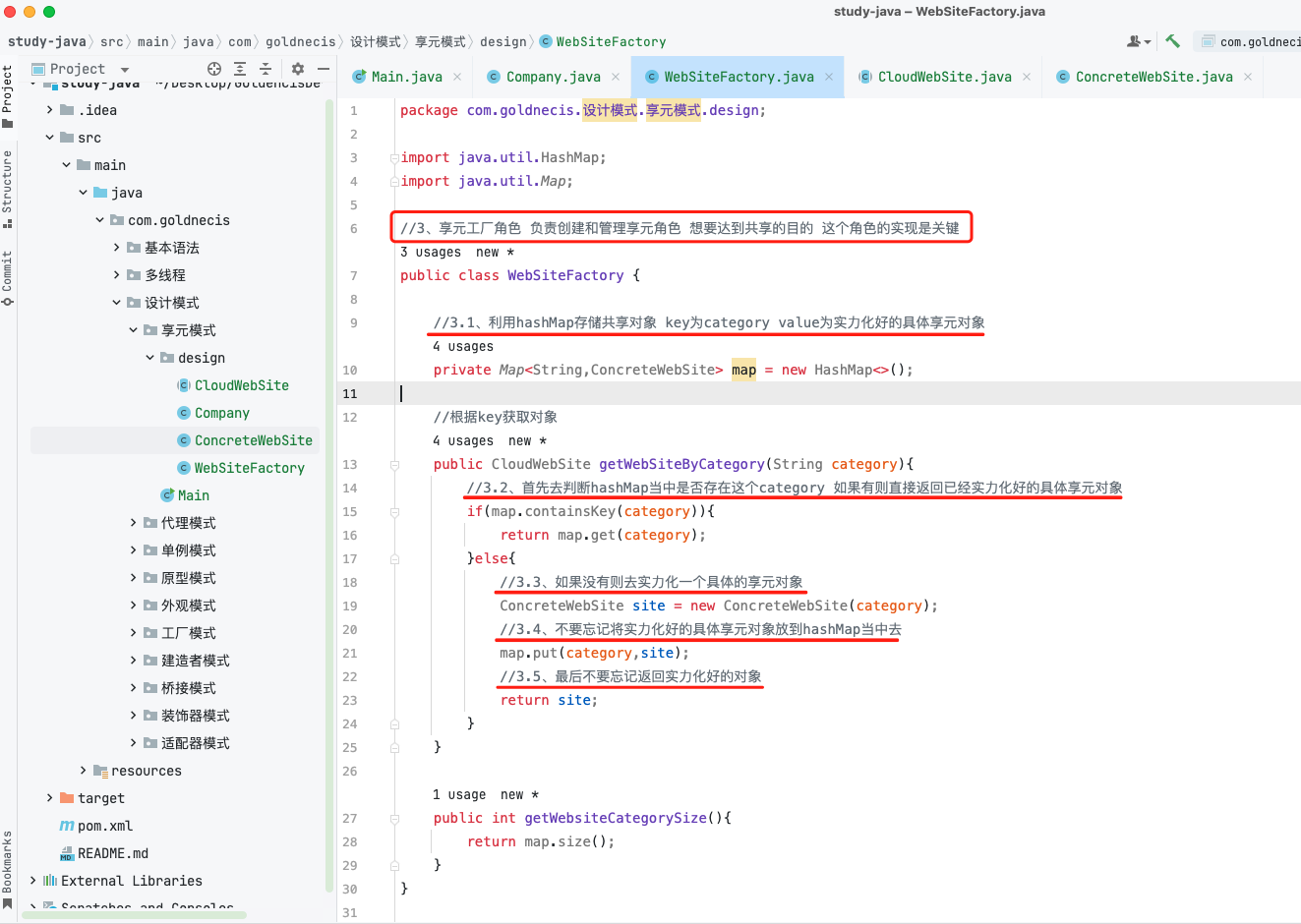Click the Collapse All icon in Project panel
The height and width of the screenshot is (924, 1301).
click(266, 69)
